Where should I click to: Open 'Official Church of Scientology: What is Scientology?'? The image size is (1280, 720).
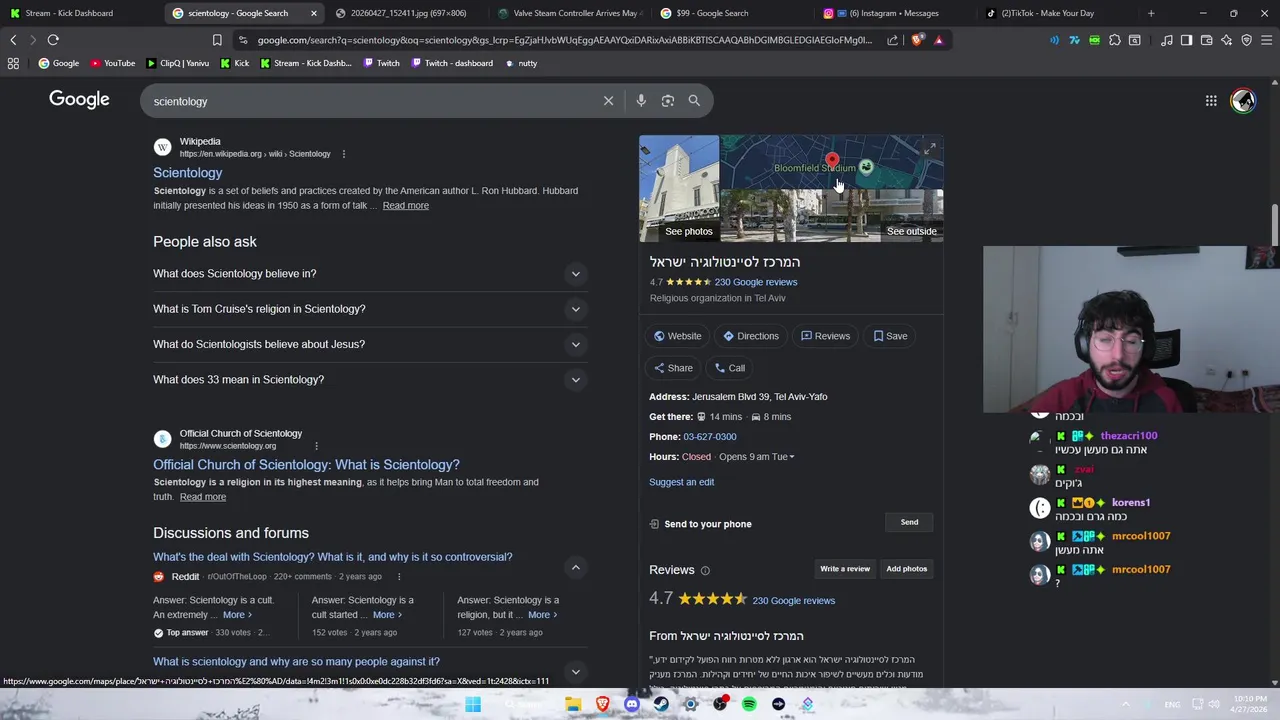(306, 465)
